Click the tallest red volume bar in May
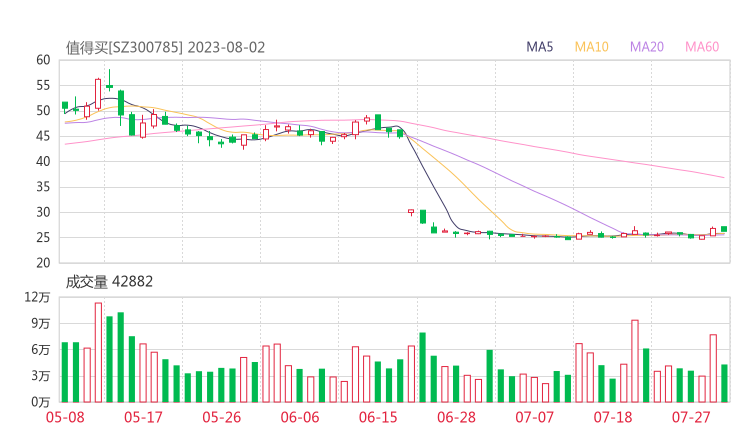Viewport: 740px width, 440px height. coord(98,352)
